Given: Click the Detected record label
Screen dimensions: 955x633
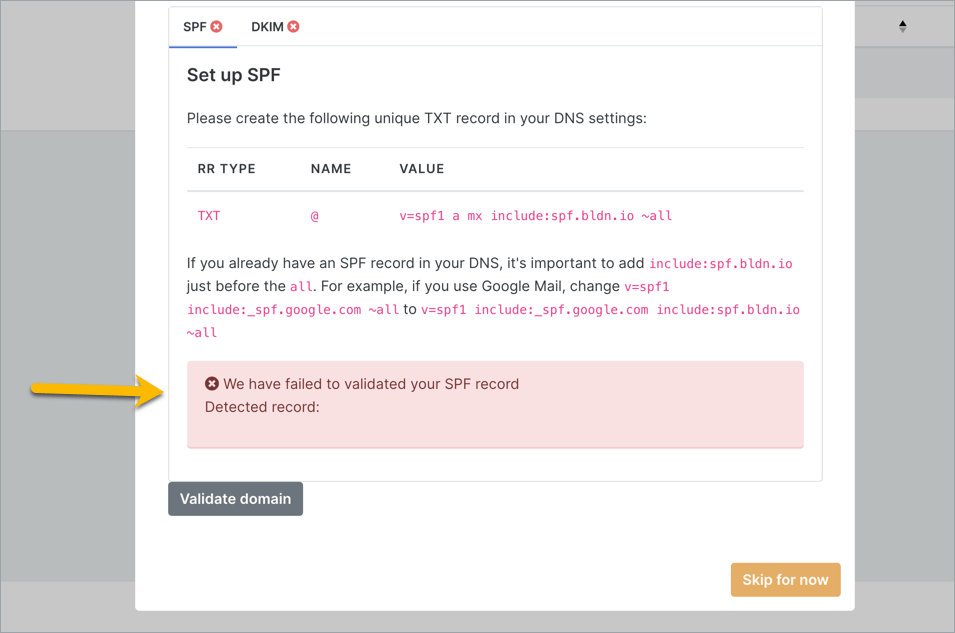Looking at the screenshot, I should (262, 407).
